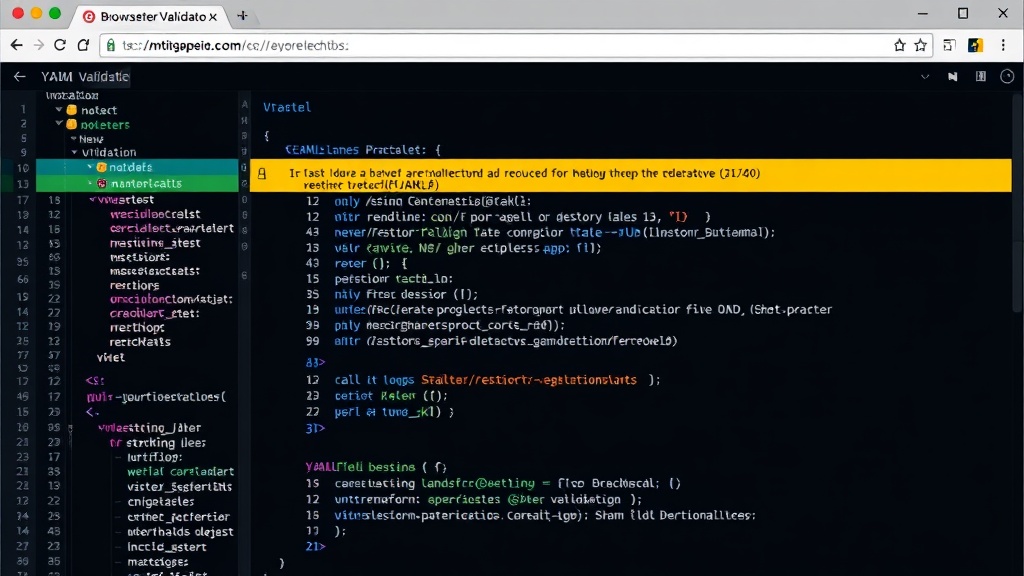Select the vuleetting_jater tree entry

(150, 428)
